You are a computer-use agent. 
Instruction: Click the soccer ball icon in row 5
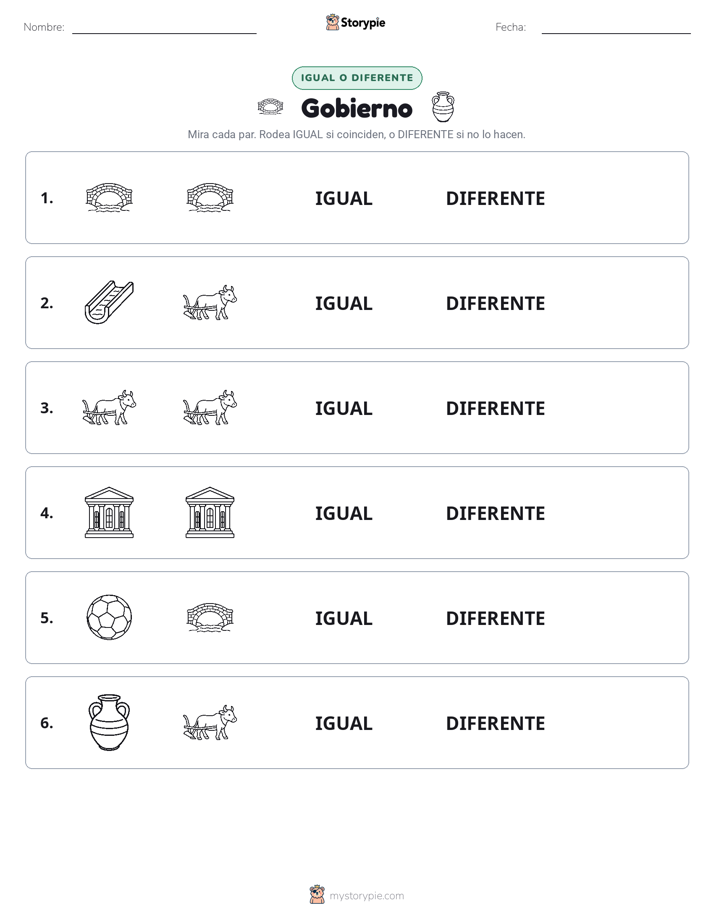click(109, 617)
